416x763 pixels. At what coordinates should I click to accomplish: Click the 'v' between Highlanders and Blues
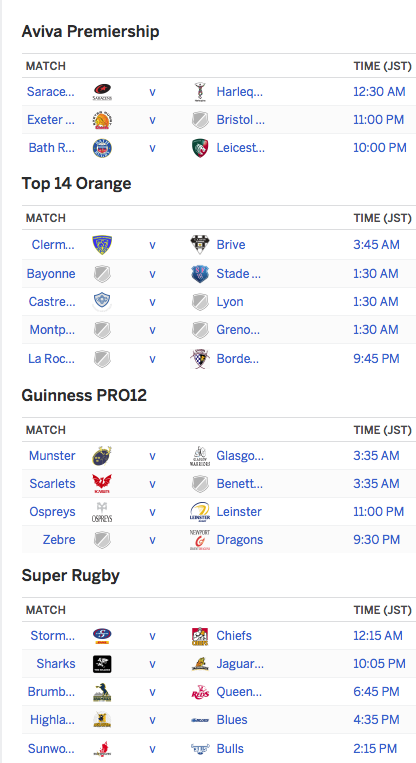pos(152,720)
